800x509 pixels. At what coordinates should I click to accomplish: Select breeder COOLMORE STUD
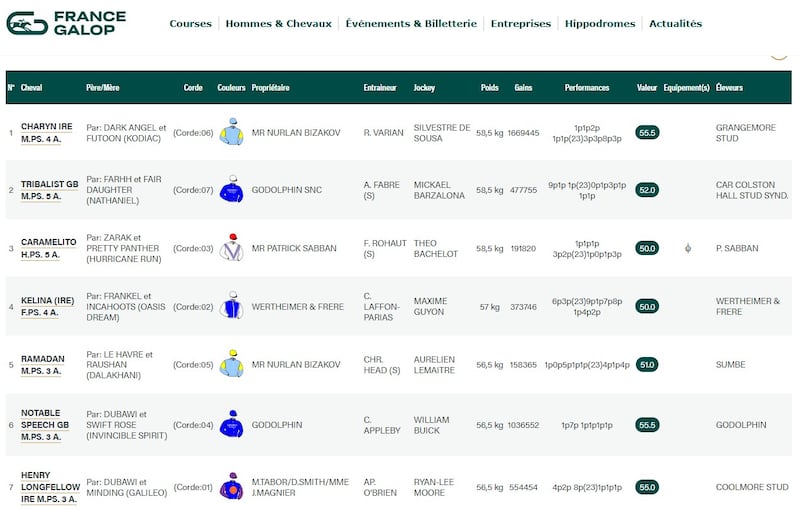tap(752, 487)
